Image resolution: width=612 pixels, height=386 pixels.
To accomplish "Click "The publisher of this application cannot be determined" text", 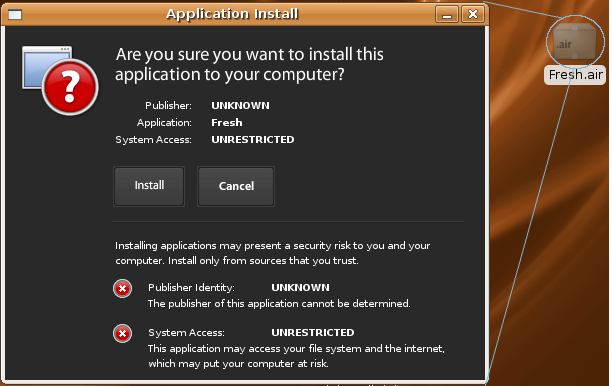I will pyautogui.click(x=279, y=304).
